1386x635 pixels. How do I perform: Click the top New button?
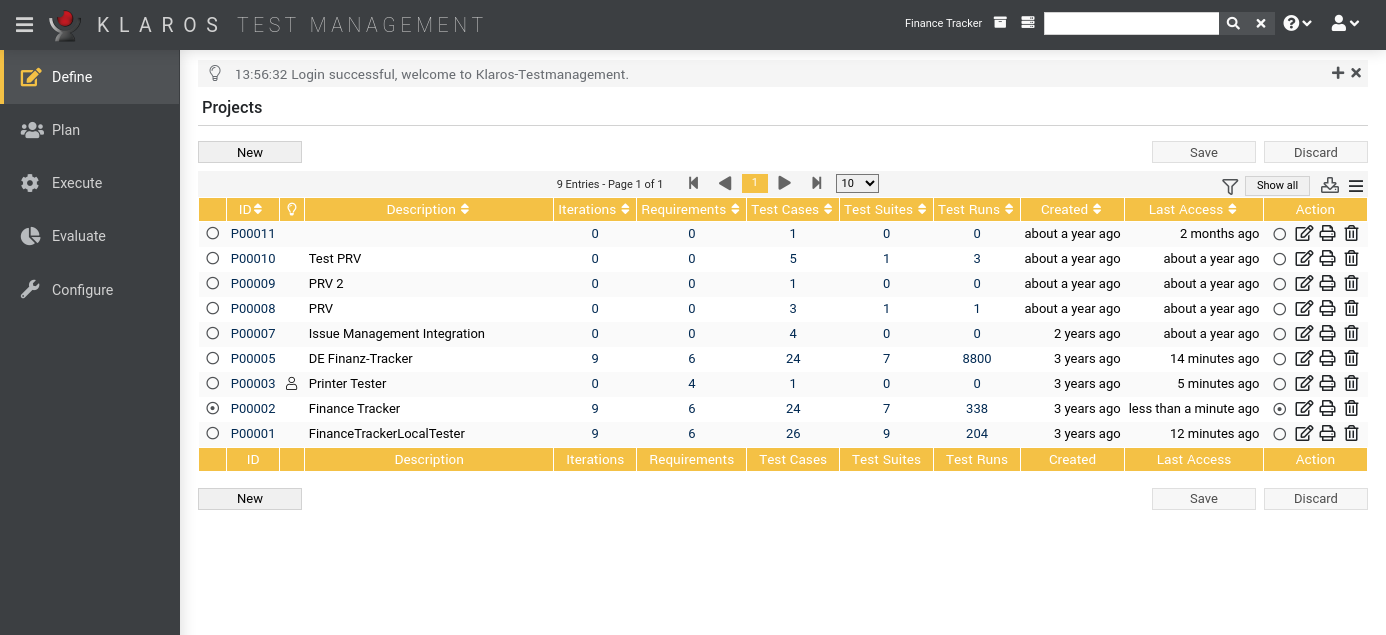point(250,153)
